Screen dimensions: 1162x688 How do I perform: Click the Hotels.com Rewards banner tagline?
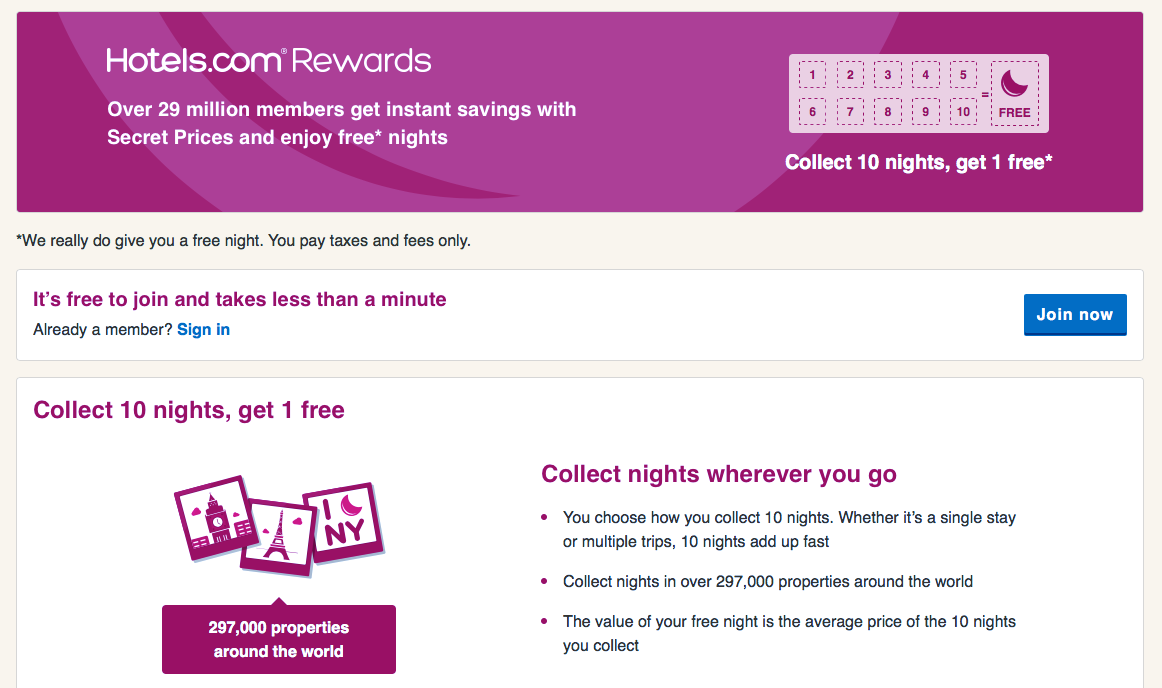click(340, 123)
